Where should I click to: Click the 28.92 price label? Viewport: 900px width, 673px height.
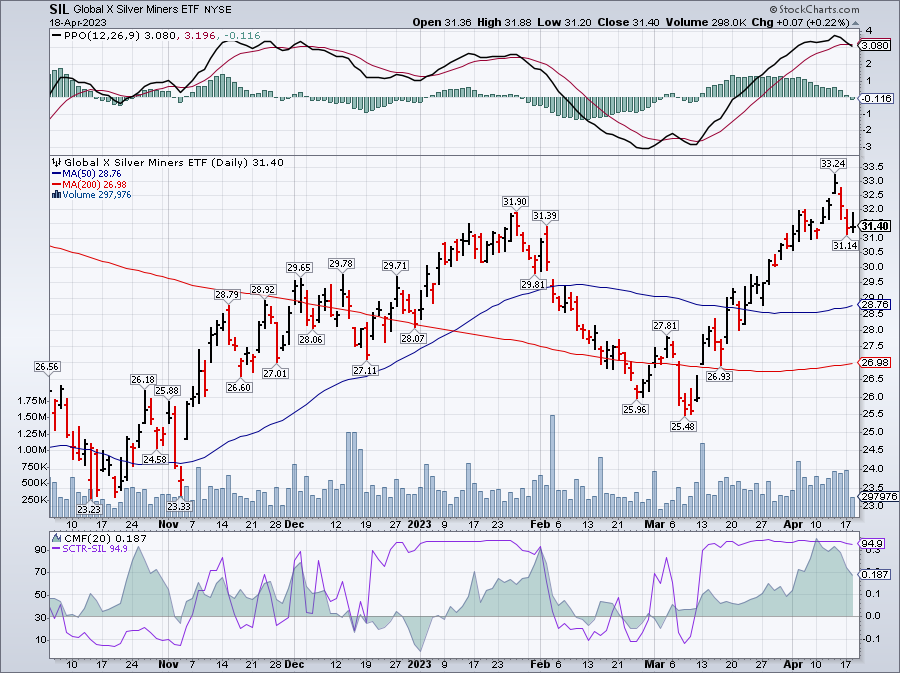pyautogui.click(x=263, y=289)
